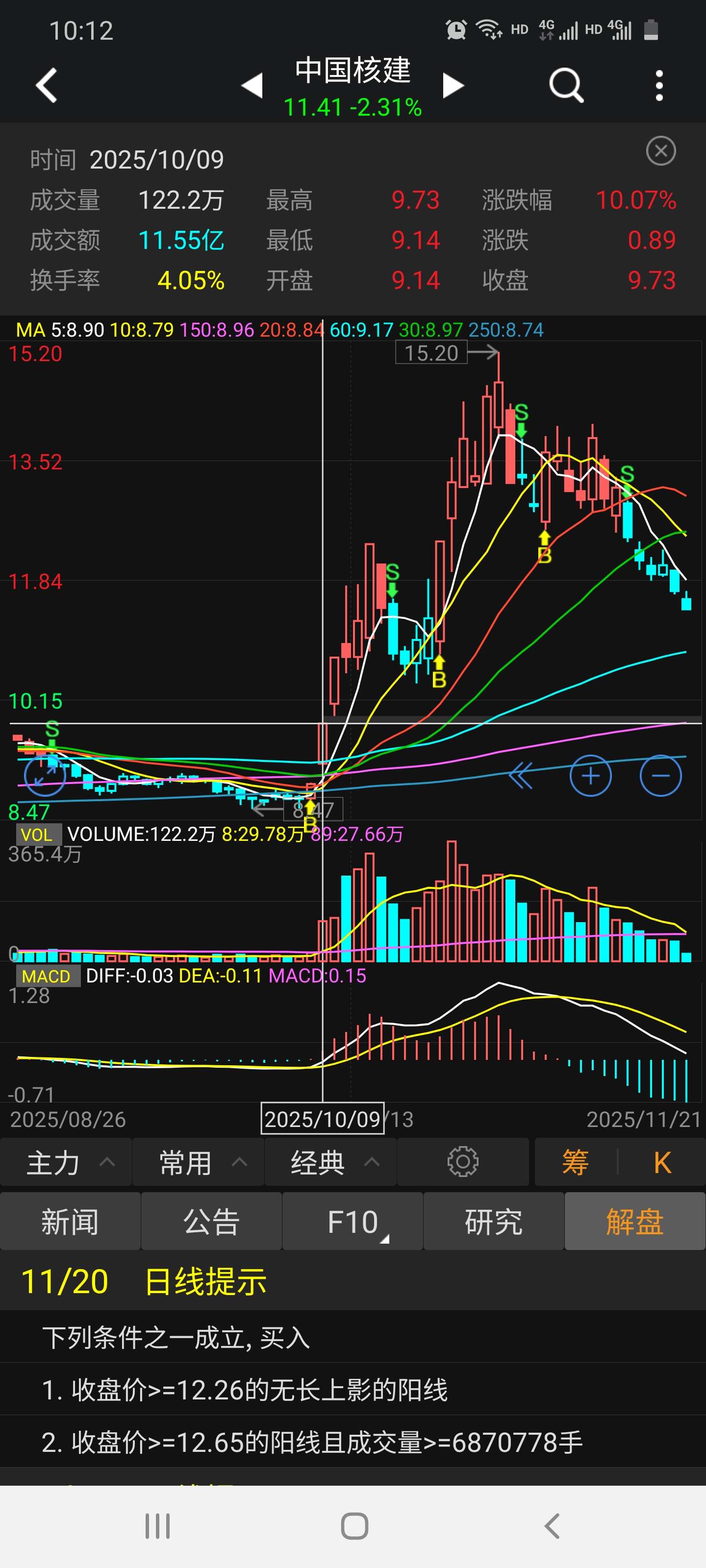Expand the 经典 indicator dropdown

[331, 1162]
